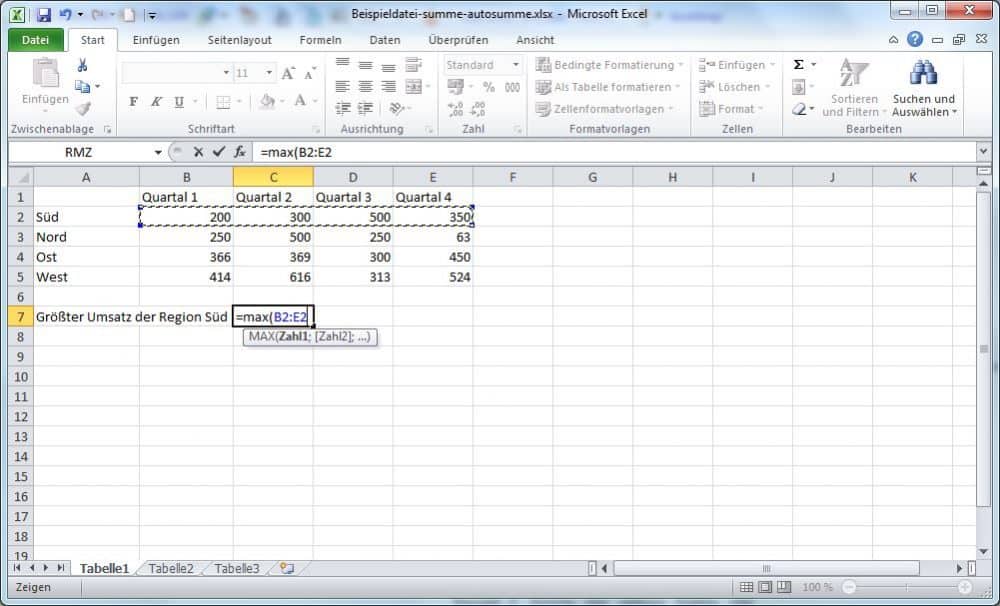
Task: Switch to the Seitenlayout ribbon tab
Action: tap(240, 40)
